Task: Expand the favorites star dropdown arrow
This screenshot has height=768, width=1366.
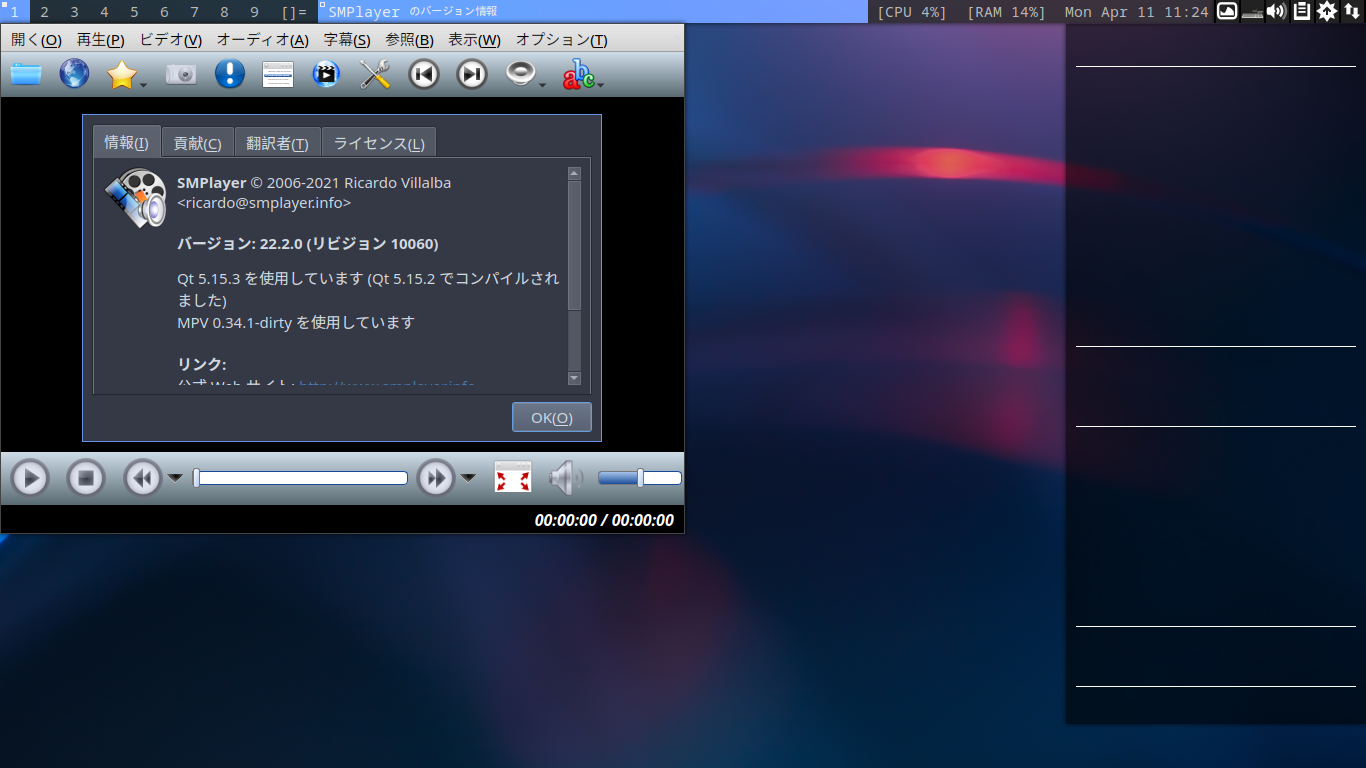Action: 144,85
